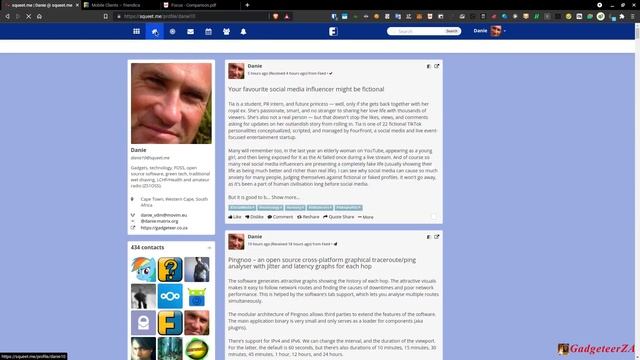Click Danie's large profile photo

tap(171, 103)
